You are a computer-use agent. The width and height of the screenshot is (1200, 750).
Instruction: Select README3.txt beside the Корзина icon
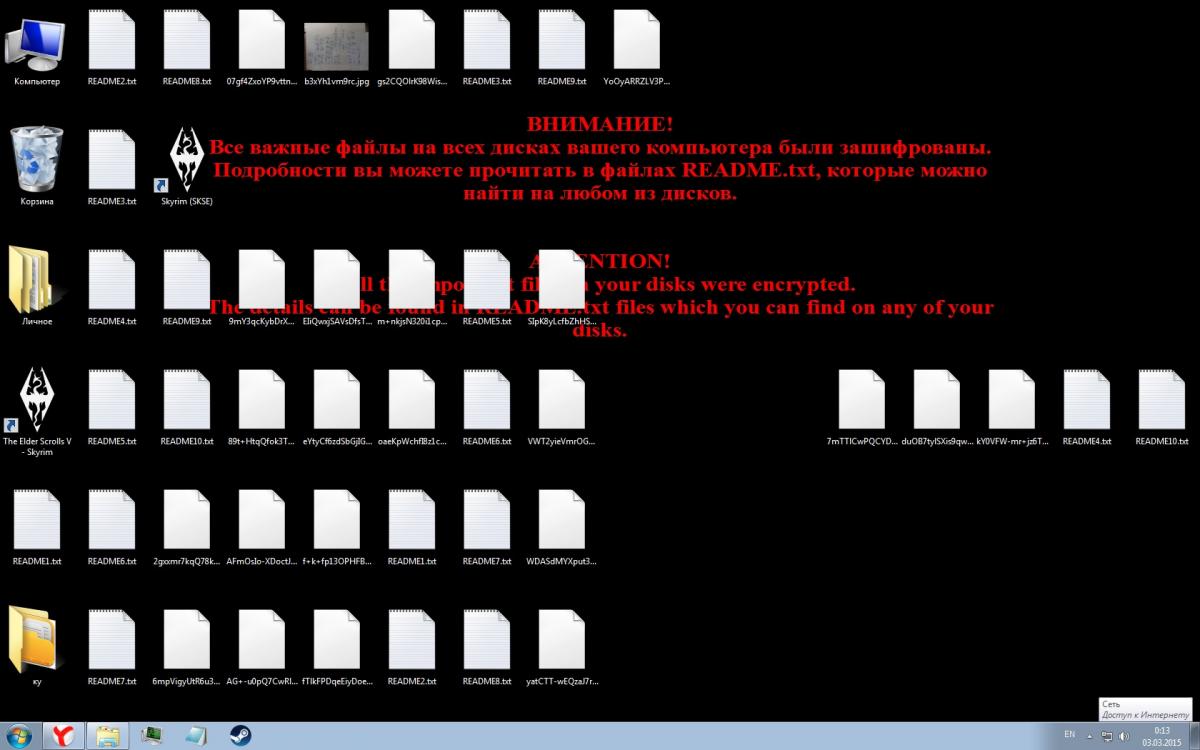click(x=111, y=167)
